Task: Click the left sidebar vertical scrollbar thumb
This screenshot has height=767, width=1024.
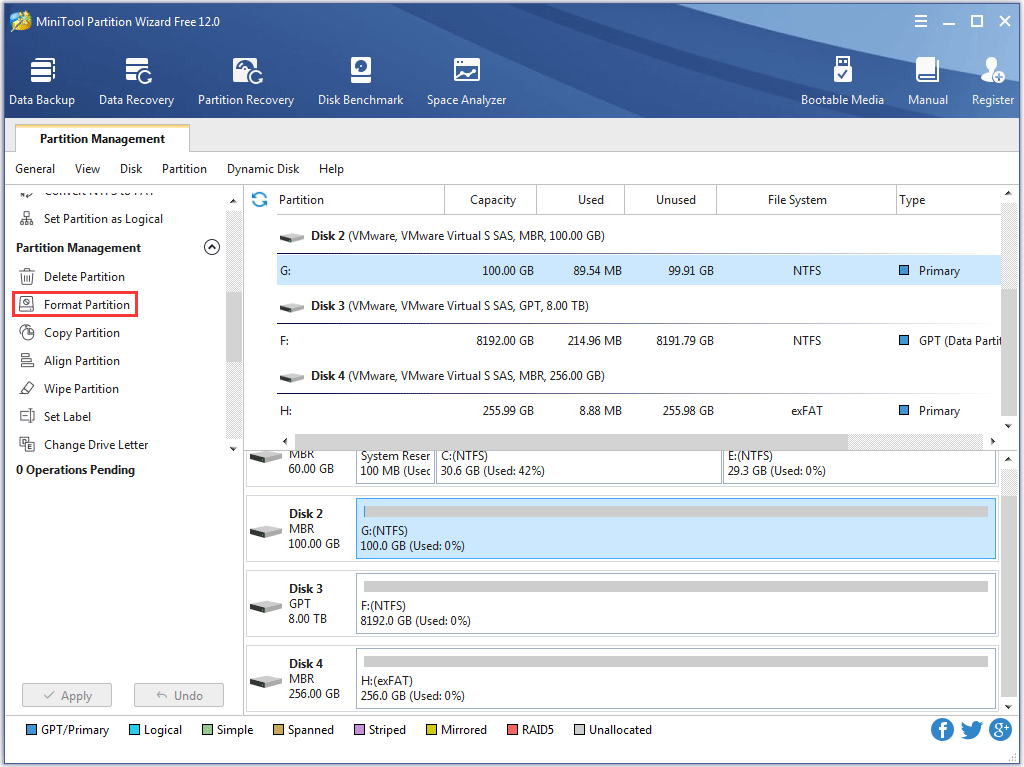Action: tap(233, 327)
